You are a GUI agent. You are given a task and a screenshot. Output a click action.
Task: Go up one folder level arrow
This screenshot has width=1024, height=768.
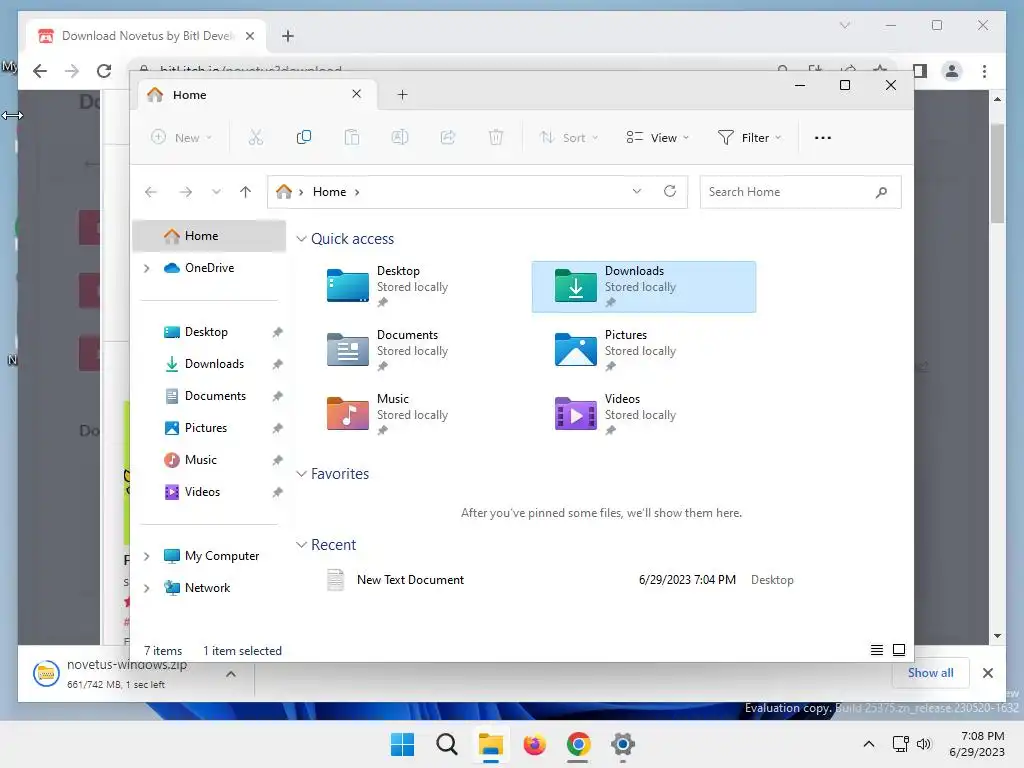pos(246,192)
